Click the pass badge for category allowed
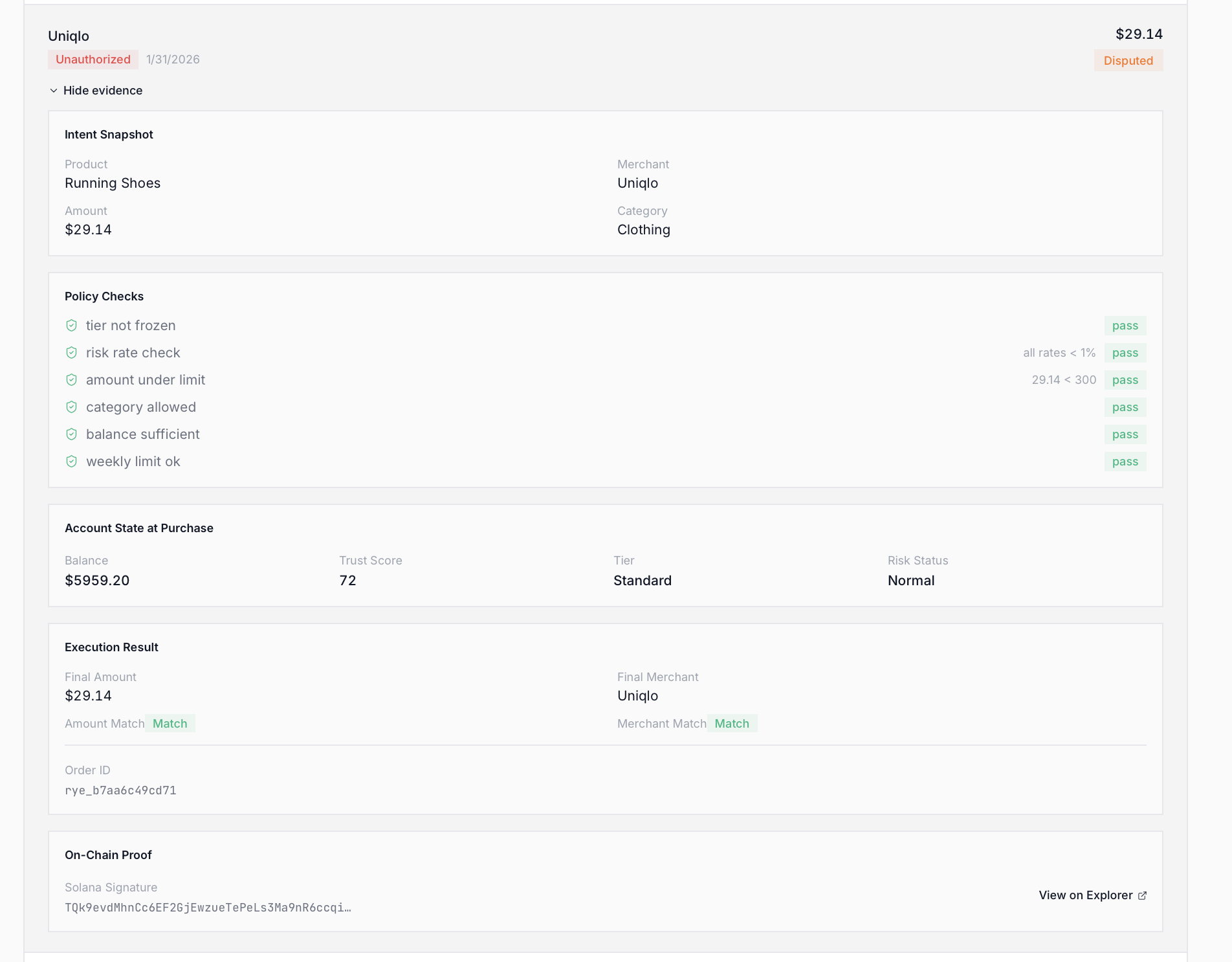 (1125, 407)
